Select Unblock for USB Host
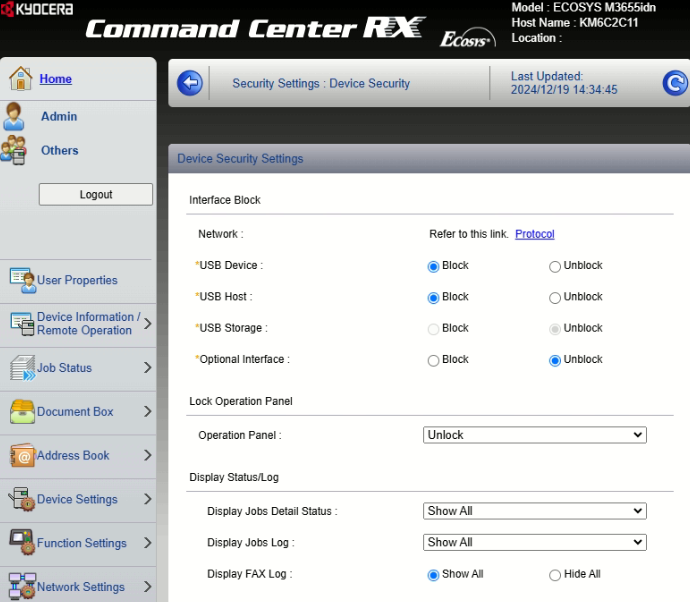The width and height of the screenshot is (690, 602). pos(555,298)
